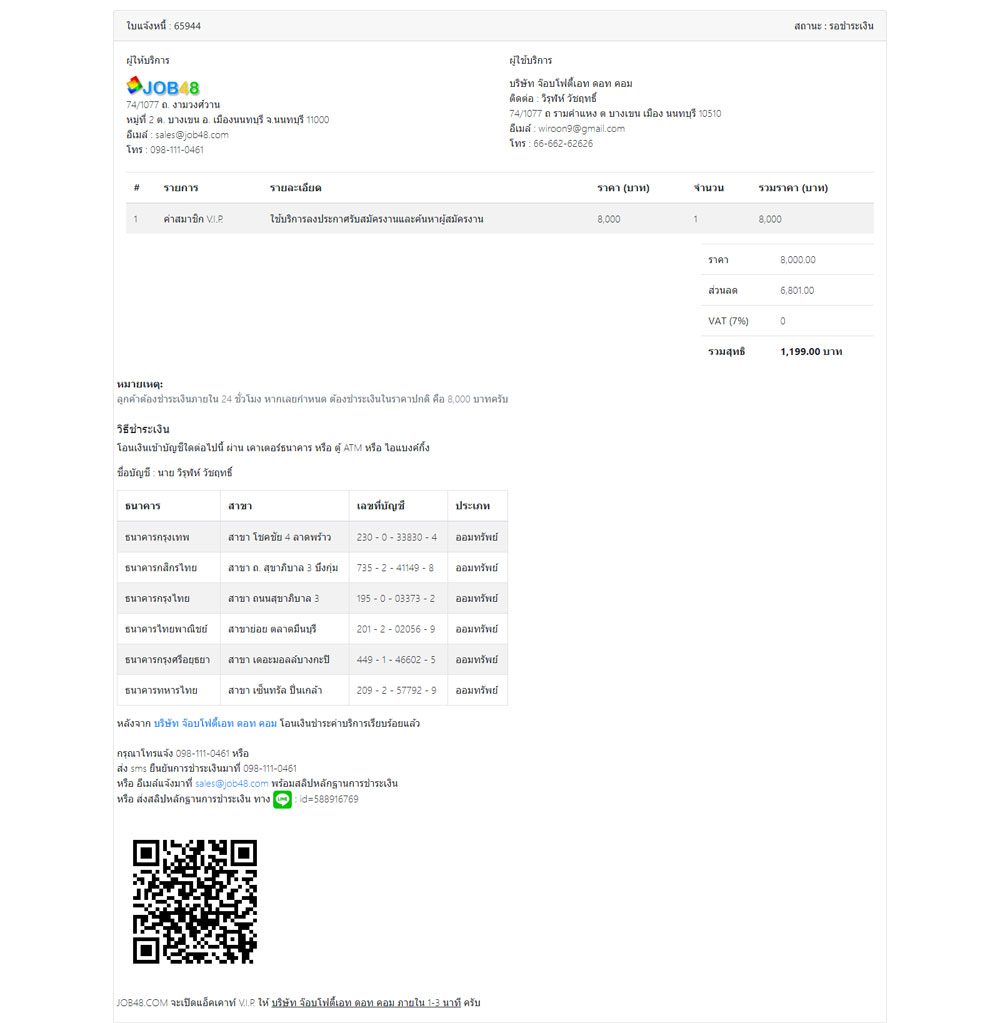The width and height of the screenshot is (1000, 1023).
Task: Click the green LINE app icon
Action: (x=282, y=799)
